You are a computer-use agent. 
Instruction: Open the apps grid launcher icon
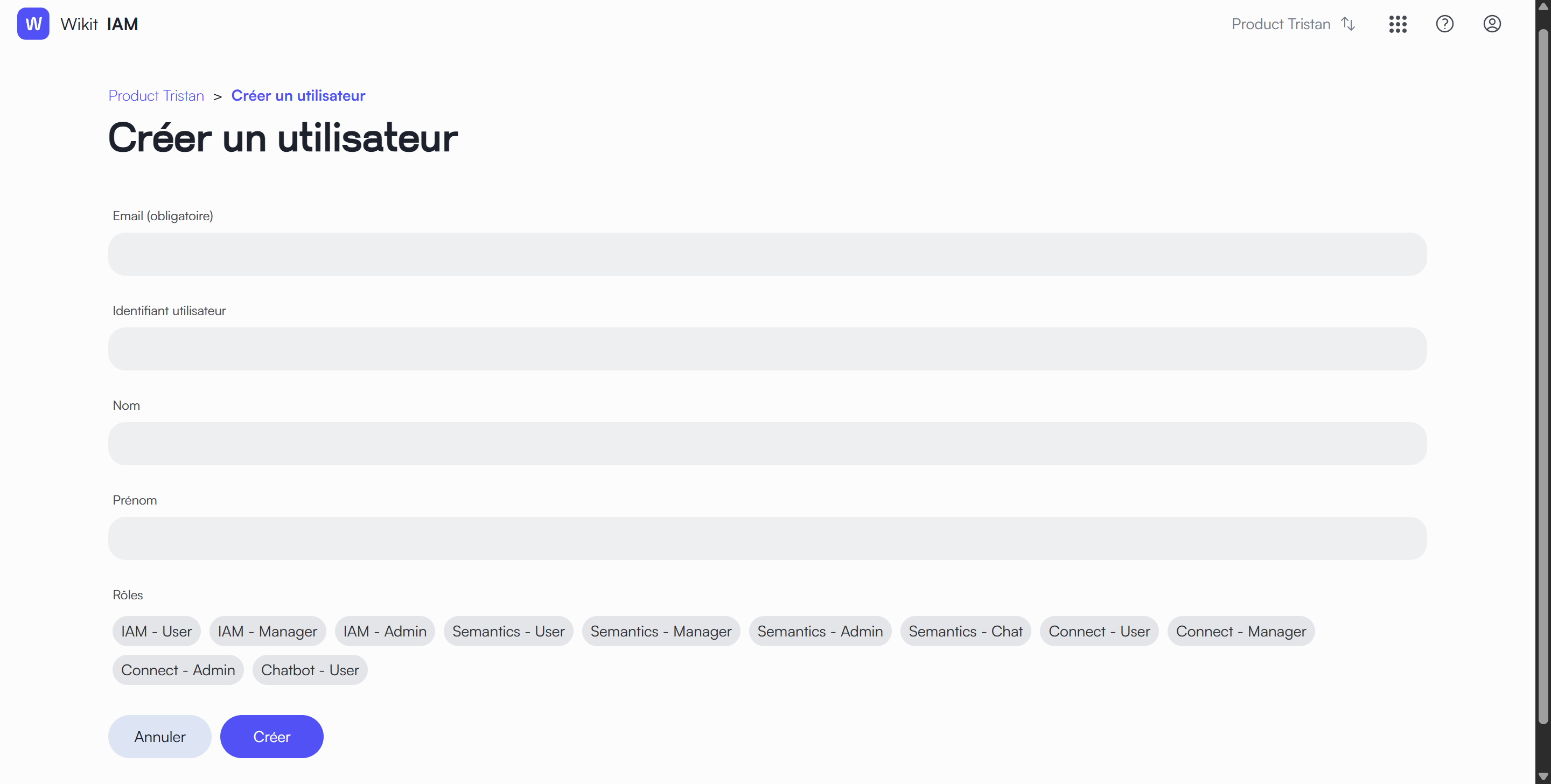[1398, 24]
